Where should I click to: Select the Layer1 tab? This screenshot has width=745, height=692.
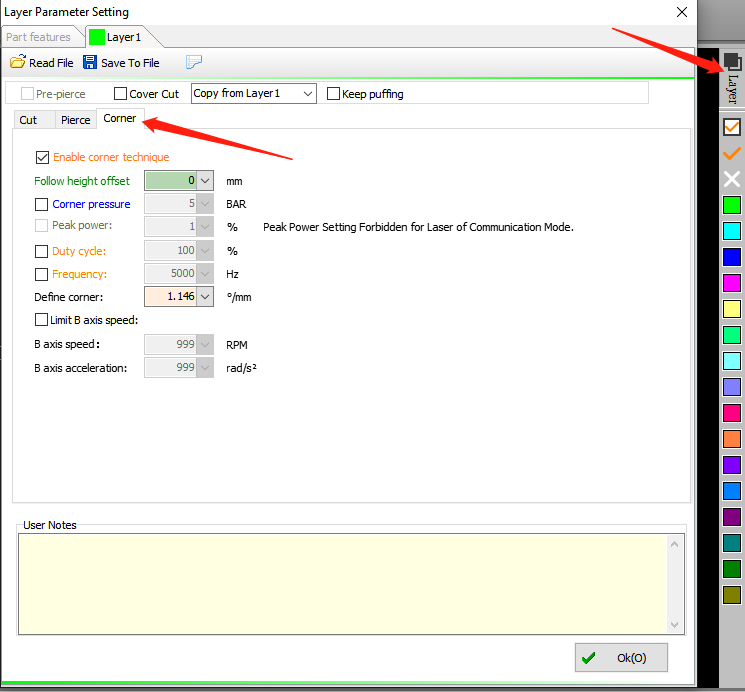pyautogui.click(x=123, y=37)
